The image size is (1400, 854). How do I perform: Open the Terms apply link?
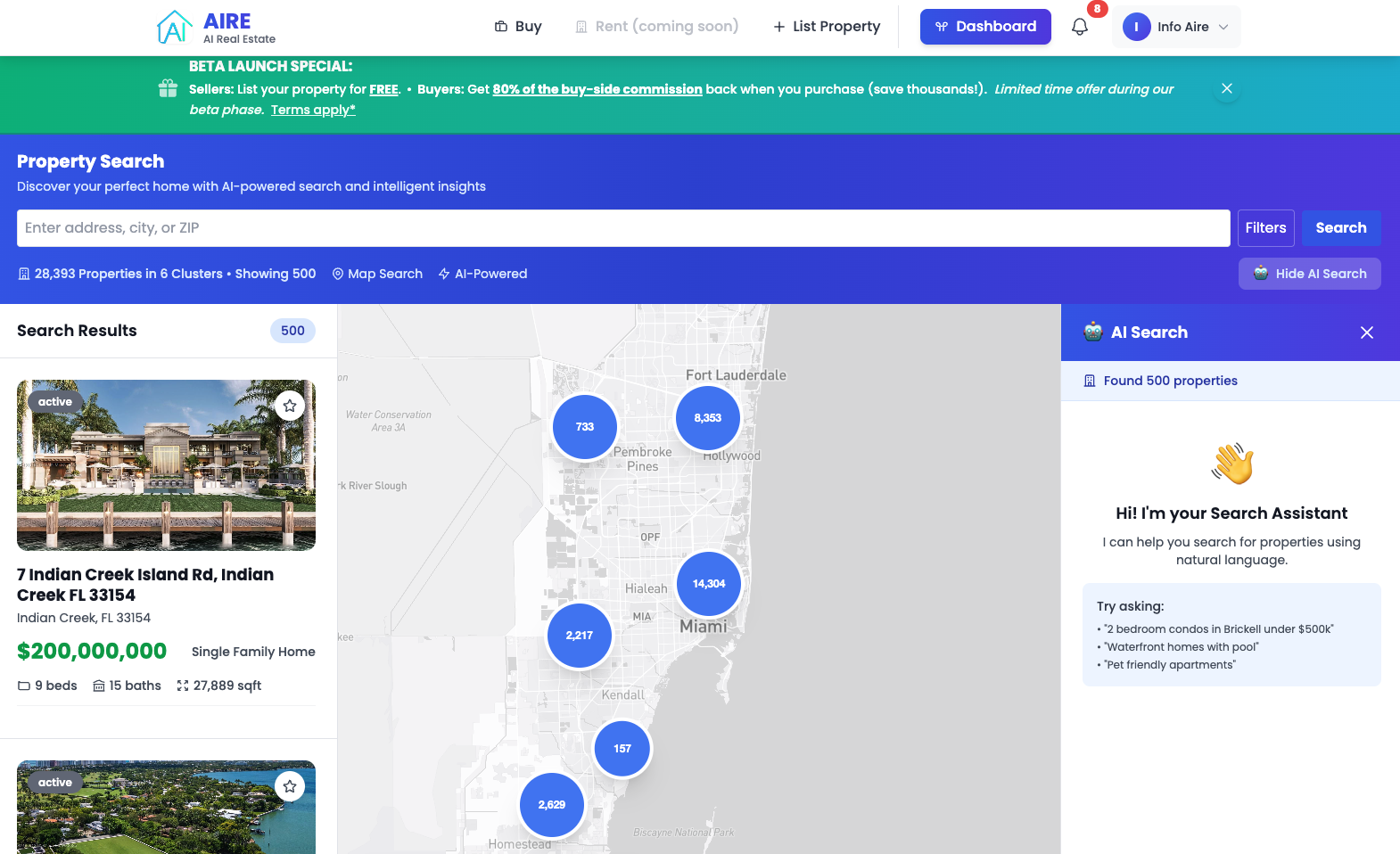coord(313,110)
